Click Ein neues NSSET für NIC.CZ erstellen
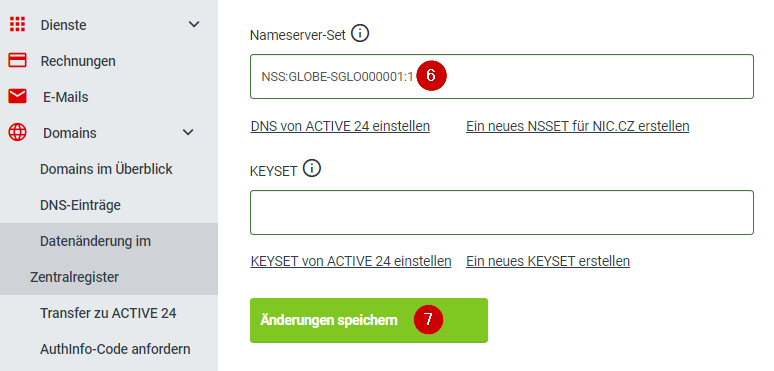Image resolution: width=774 pixels, height=371 pixels. (x=578, y=126)
